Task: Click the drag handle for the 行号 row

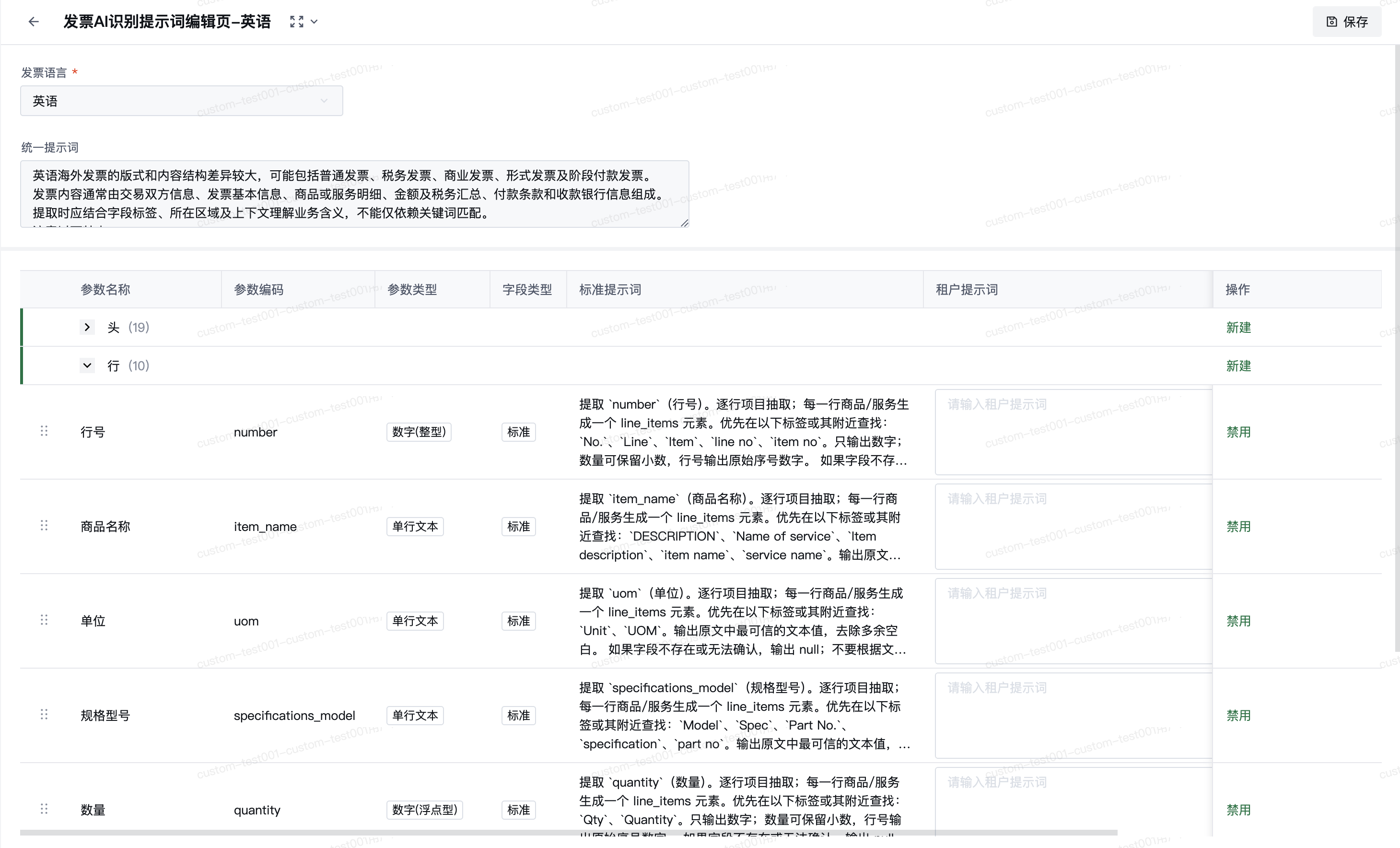Action: coord(44,431)
